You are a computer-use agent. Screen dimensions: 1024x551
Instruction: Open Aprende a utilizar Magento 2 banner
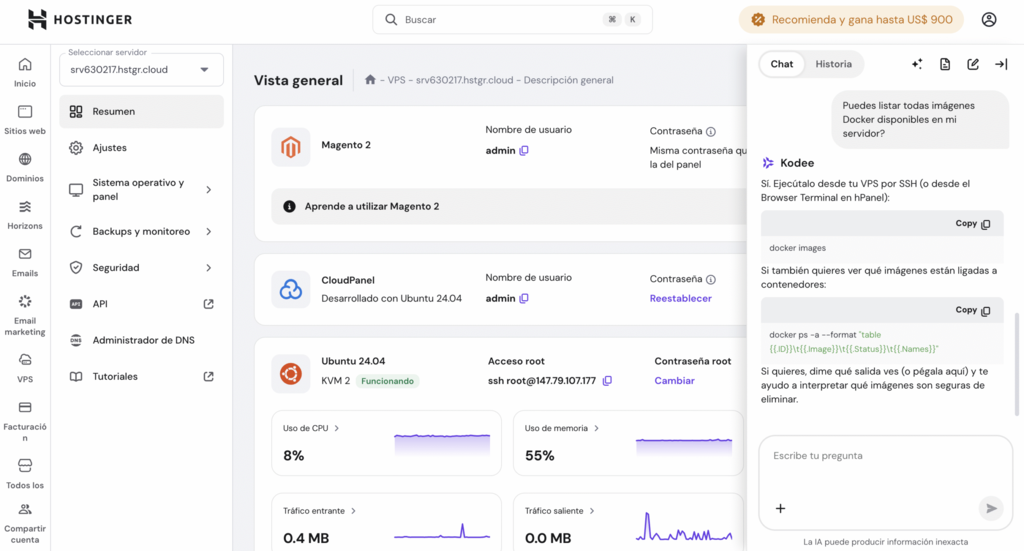tap(509, 206)
